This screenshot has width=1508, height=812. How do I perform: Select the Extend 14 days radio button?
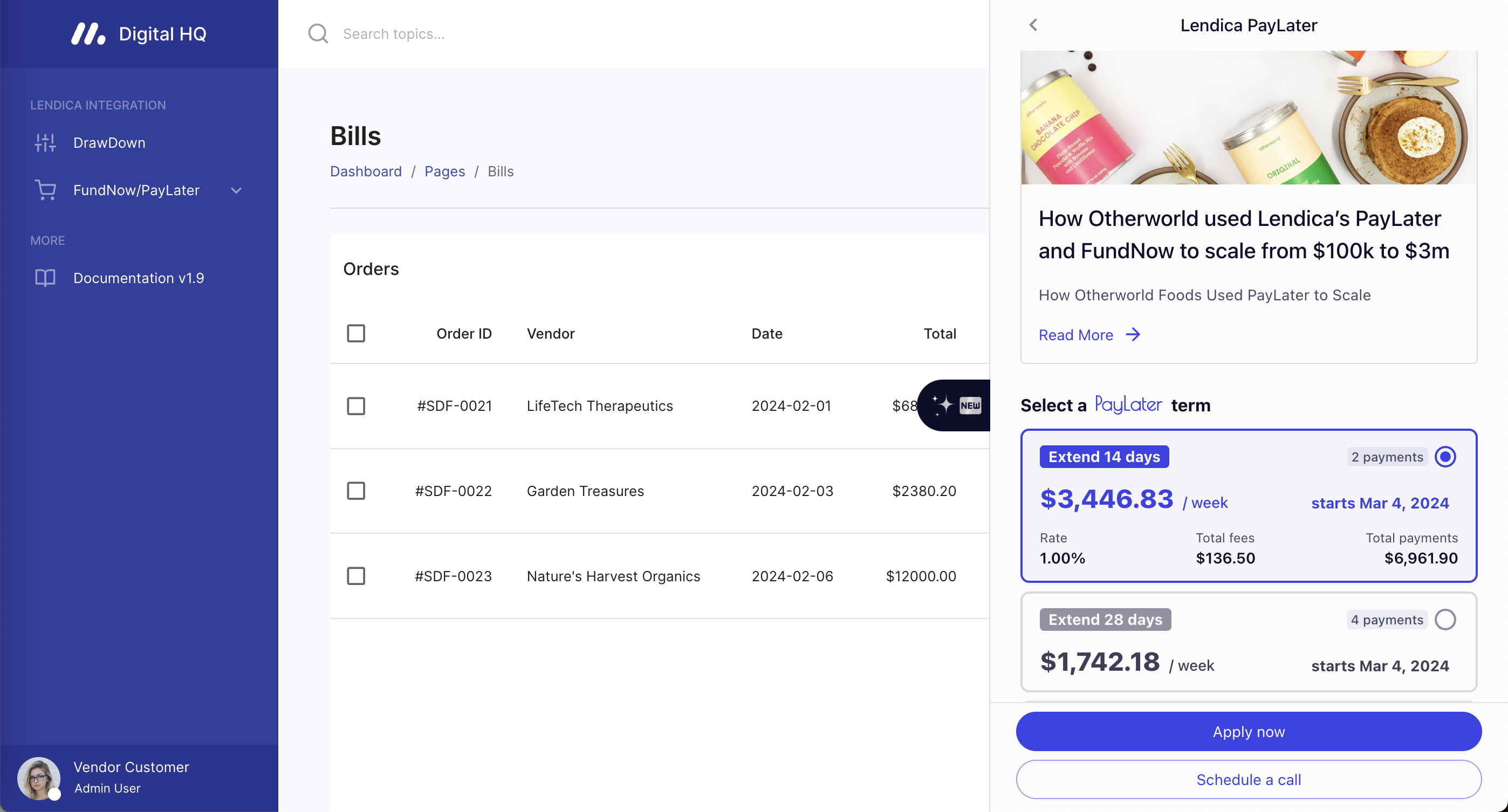click(x=1445, y=457)
